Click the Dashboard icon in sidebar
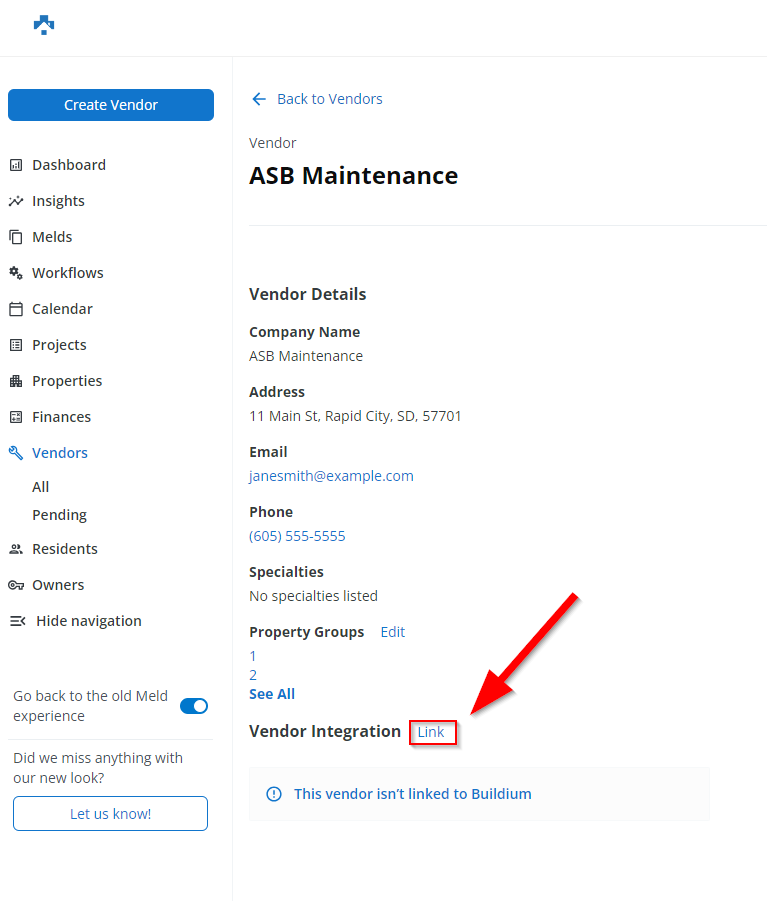The height and width of the screenshot is (901, 767). pyautogui.click(x=16, y=165)
